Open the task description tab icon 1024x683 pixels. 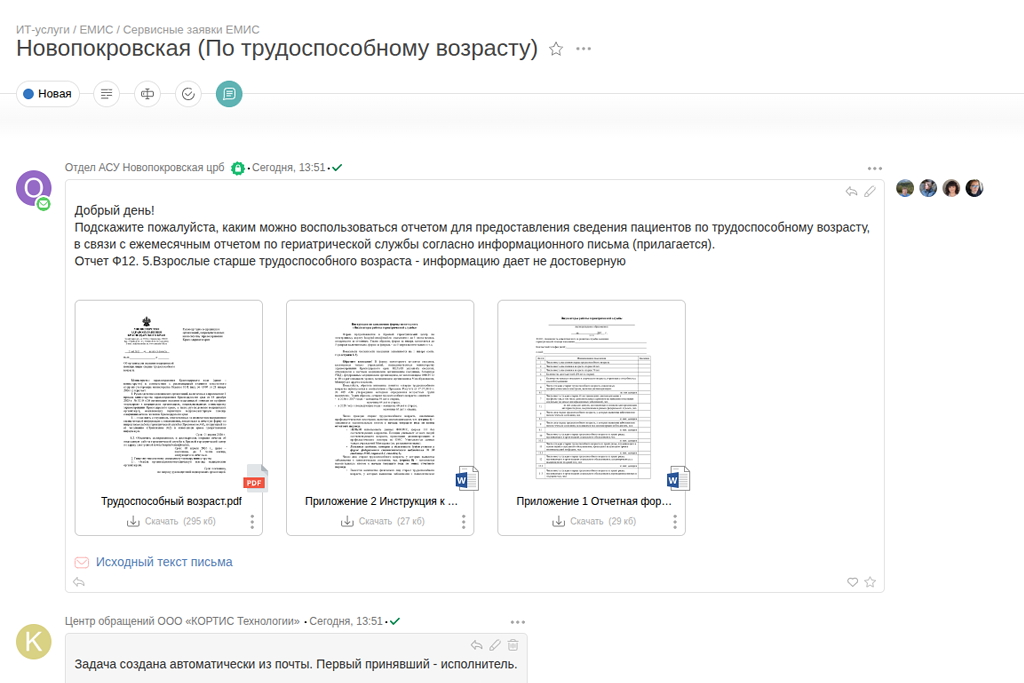tap(107, 94)
